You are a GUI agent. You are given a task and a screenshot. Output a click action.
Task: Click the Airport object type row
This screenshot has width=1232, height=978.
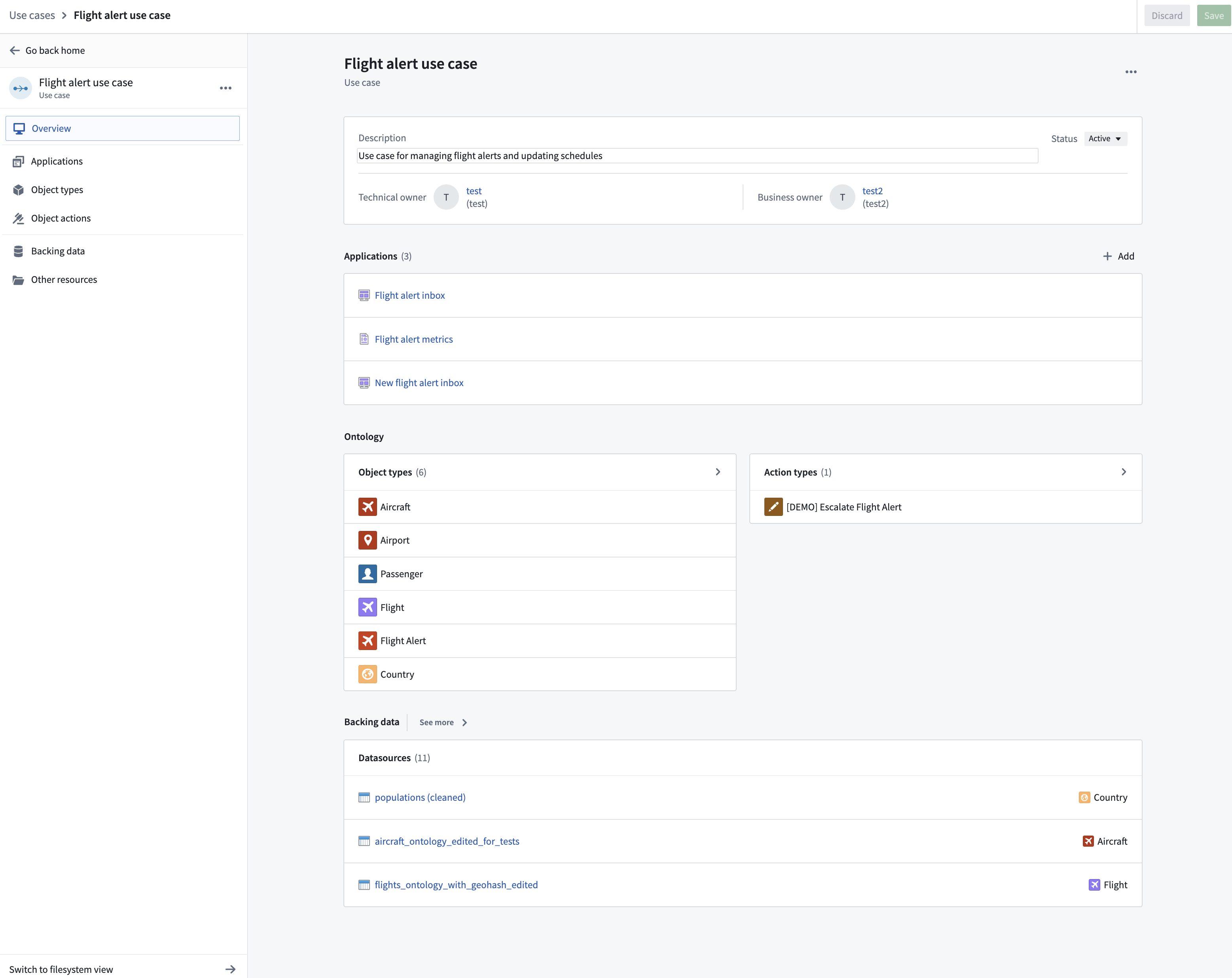pyautogui.click(x=539, y=540)
